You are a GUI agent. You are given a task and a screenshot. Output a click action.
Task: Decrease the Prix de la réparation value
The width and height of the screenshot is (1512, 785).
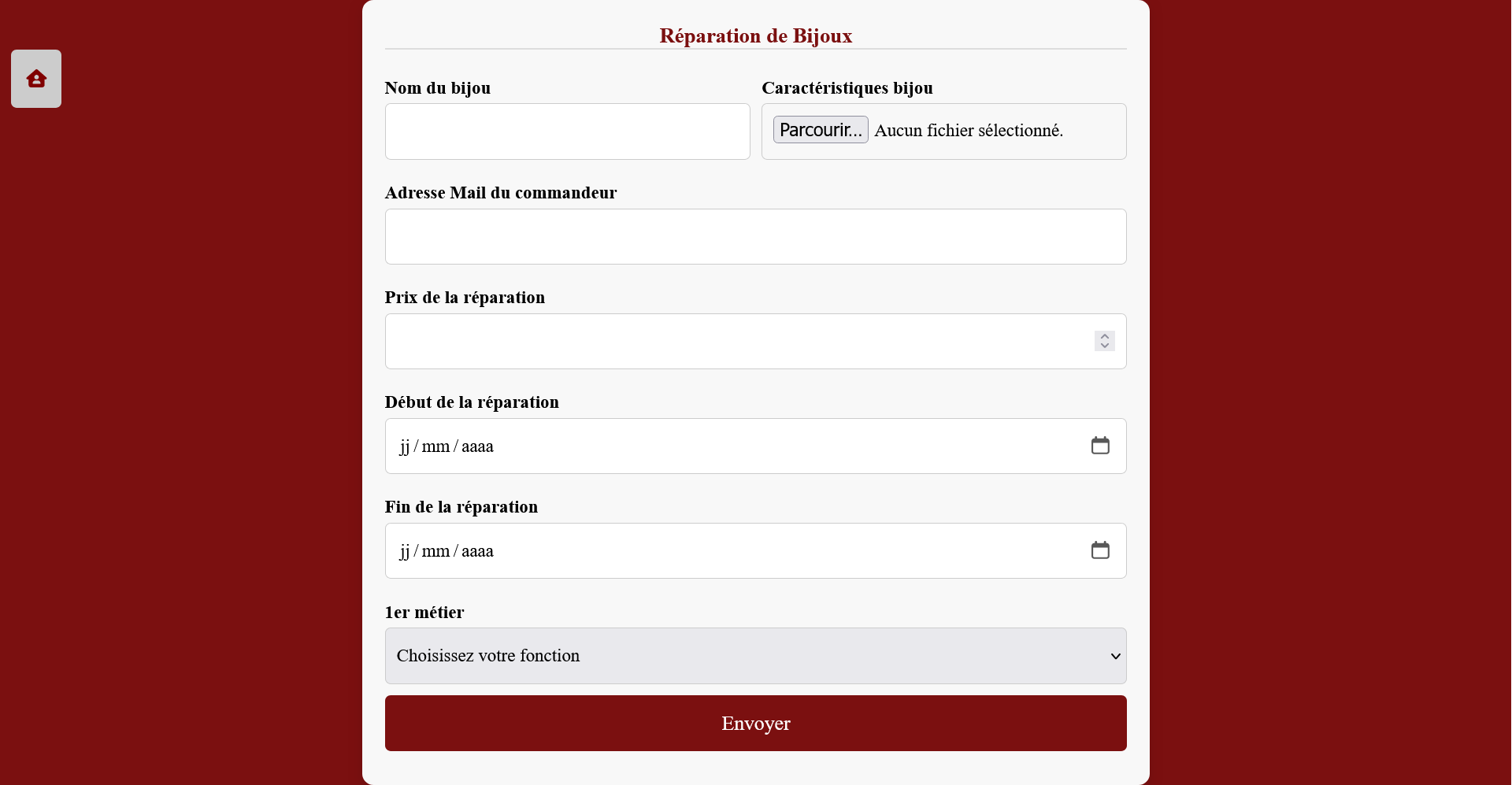tap(1105, 346)
